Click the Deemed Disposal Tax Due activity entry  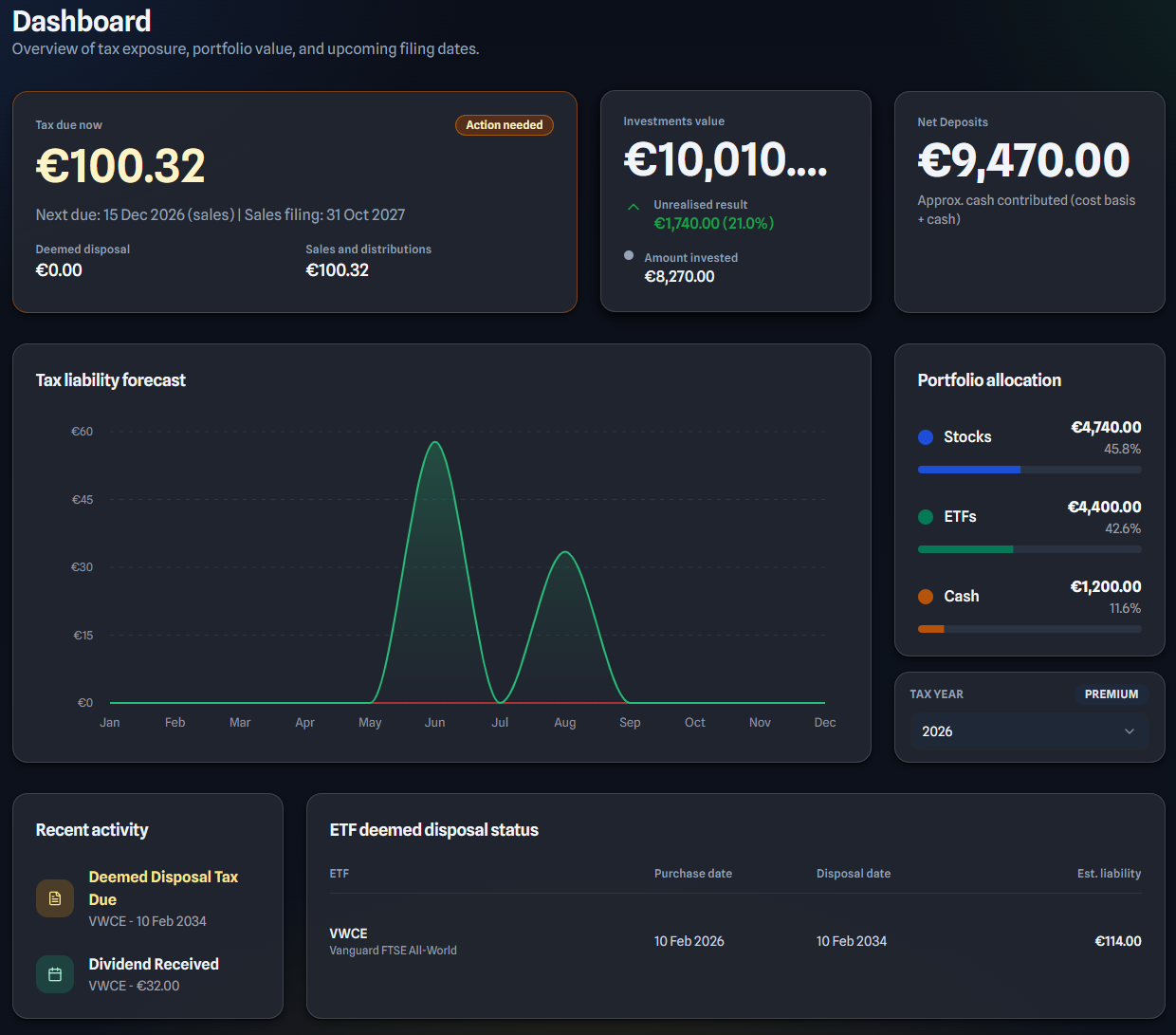click(163, 887)
